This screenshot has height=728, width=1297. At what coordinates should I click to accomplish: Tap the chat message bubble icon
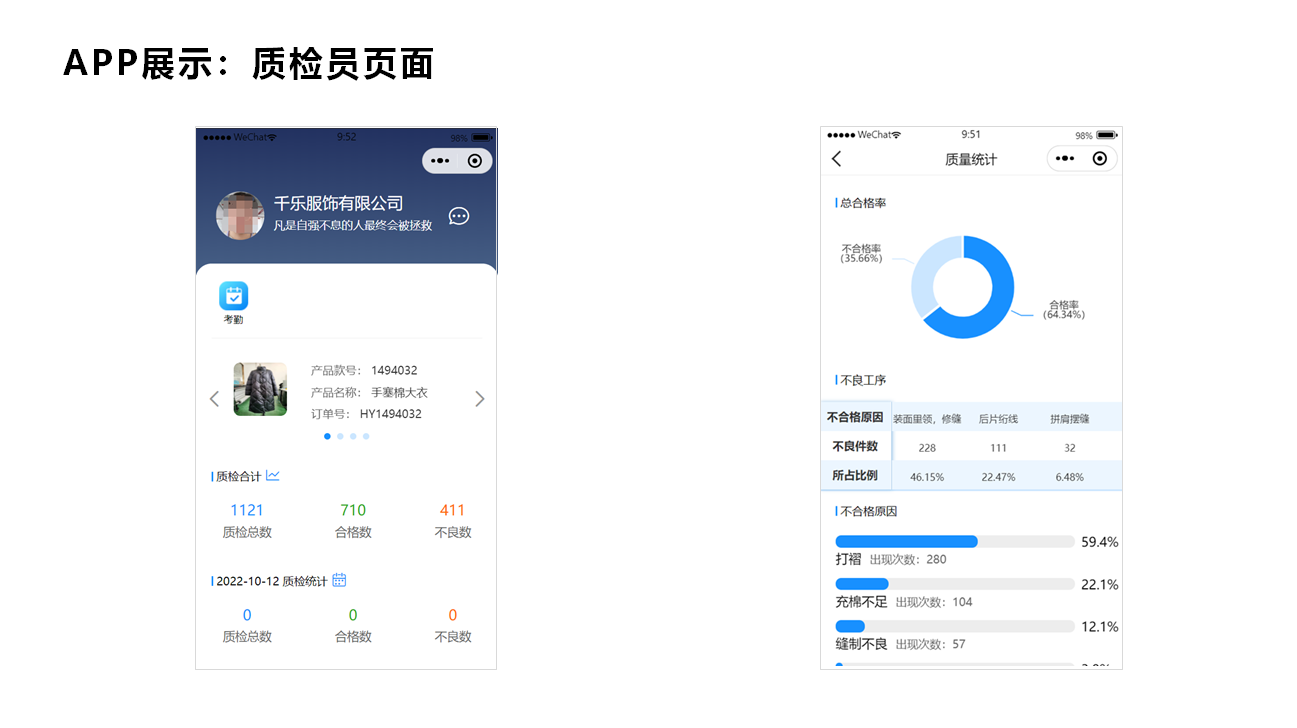[459, 216]
